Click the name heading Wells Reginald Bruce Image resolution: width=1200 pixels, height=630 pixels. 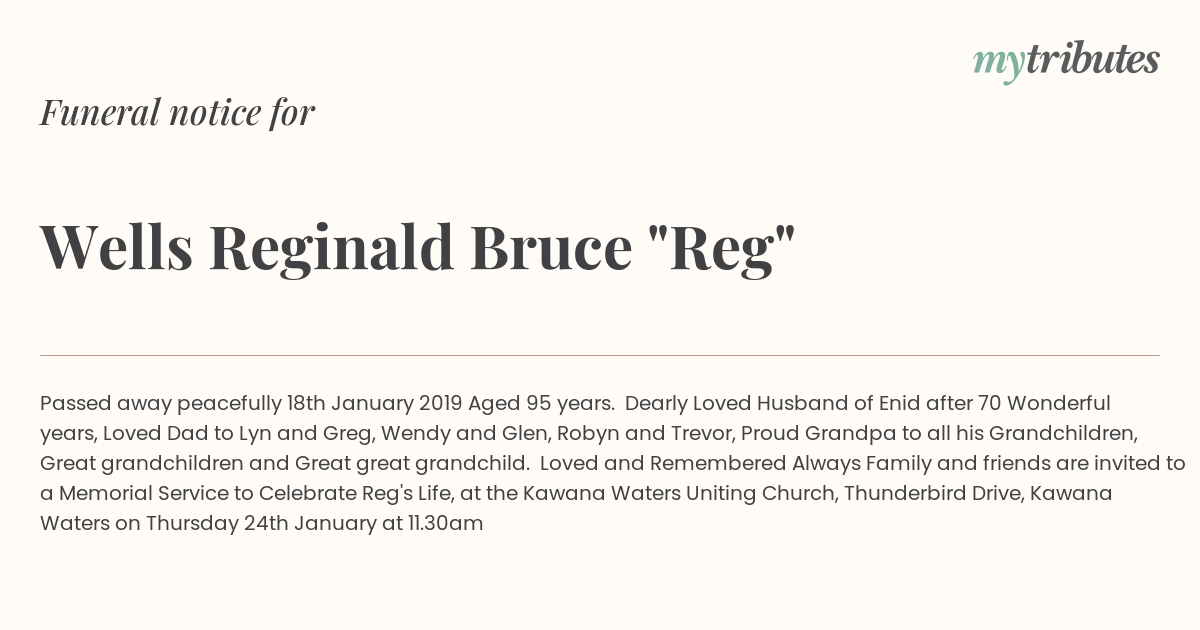click(x=336, y=247)
